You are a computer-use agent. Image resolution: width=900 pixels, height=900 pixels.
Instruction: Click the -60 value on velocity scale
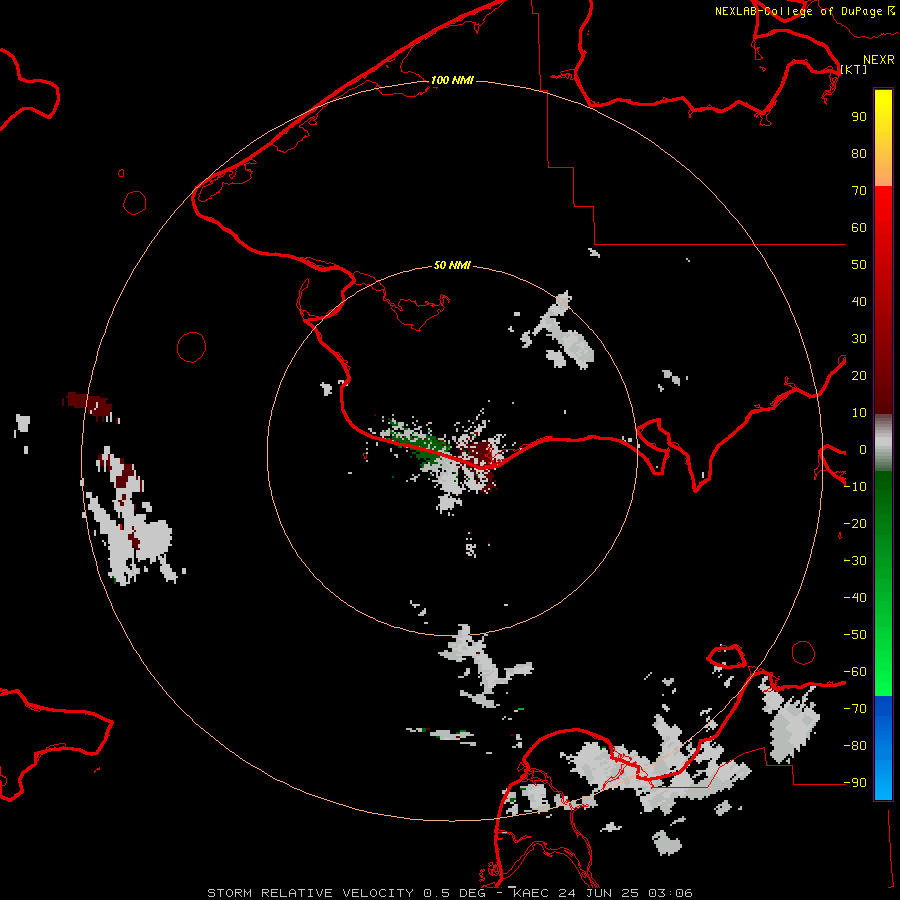coord(855,672)
